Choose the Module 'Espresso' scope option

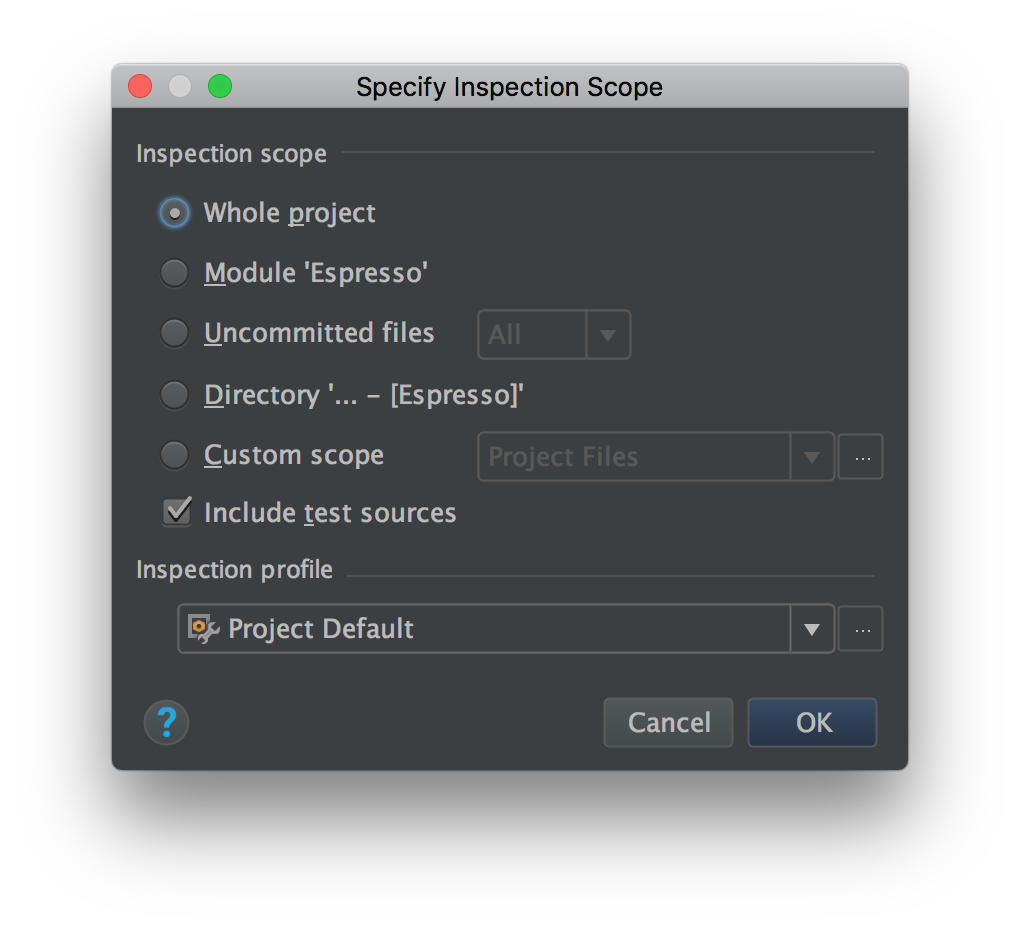point(175,273)
